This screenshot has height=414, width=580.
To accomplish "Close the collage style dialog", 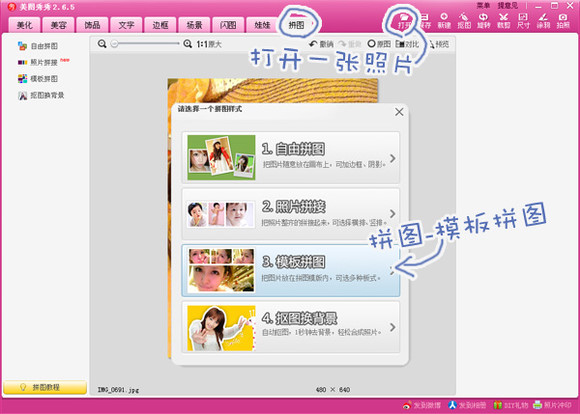I will click(399, 112).
